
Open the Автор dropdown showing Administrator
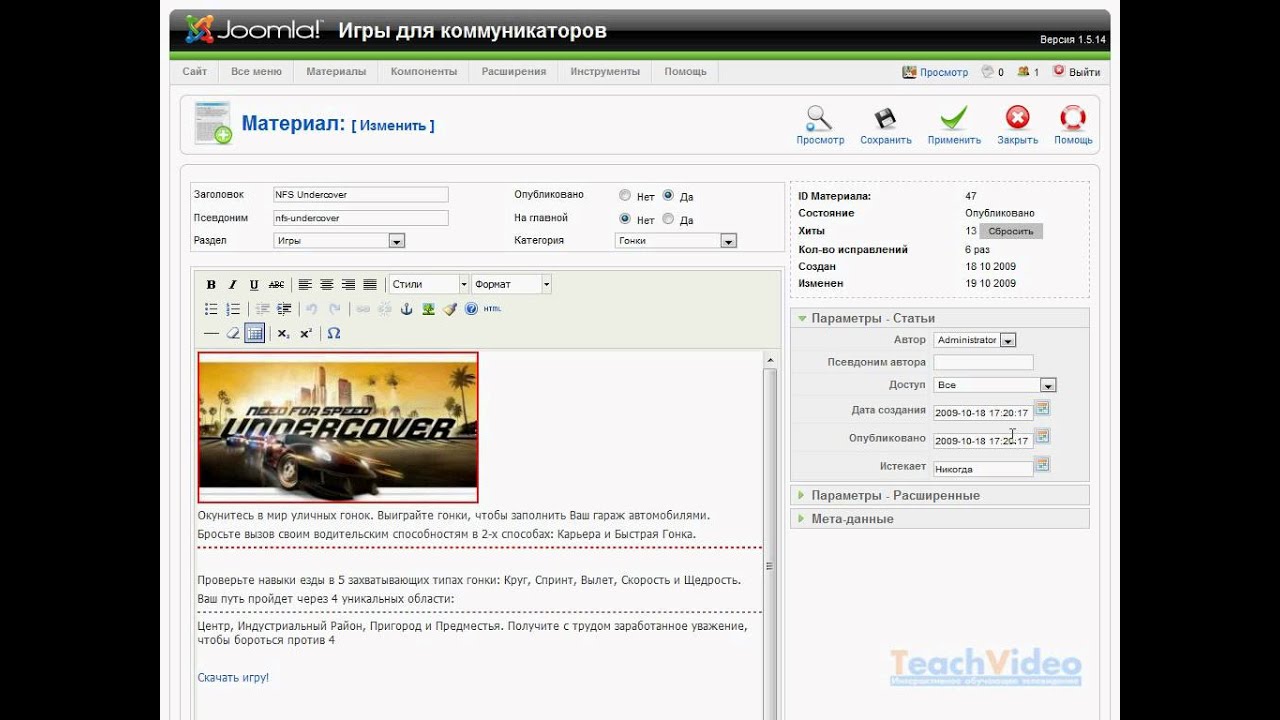point(975,340)
